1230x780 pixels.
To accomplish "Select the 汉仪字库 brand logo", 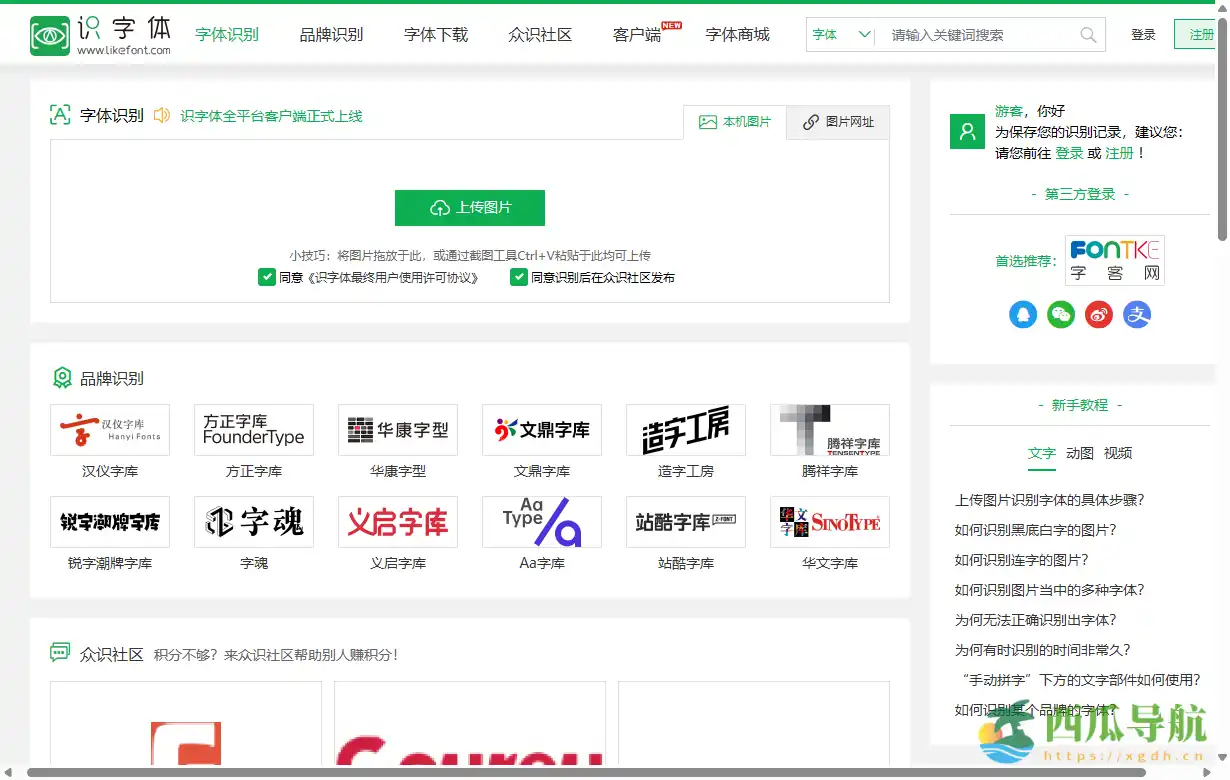I will [109, 429].
